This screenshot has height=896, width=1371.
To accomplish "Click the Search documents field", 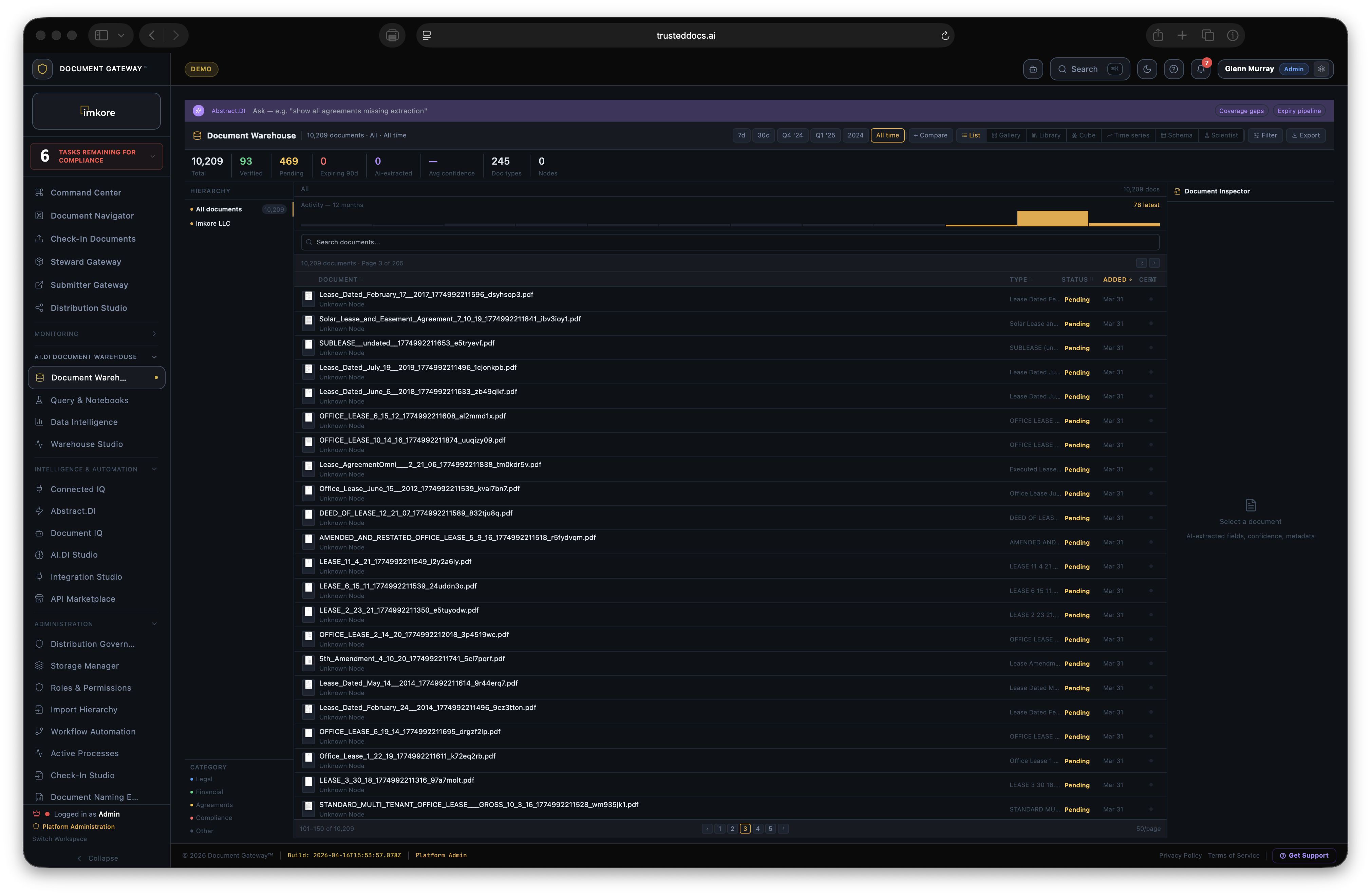I will [730, 242].
